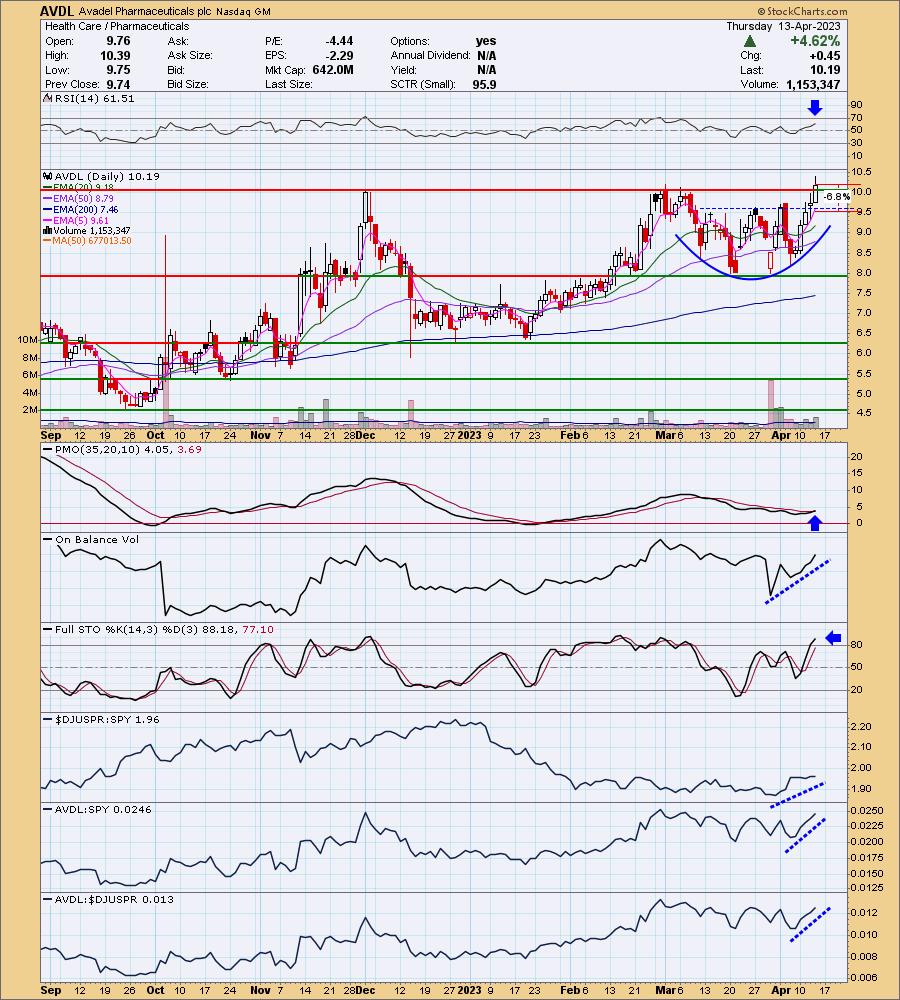
Task: Click the 10M label on the volume axis
Action: [x=27, y=340]
